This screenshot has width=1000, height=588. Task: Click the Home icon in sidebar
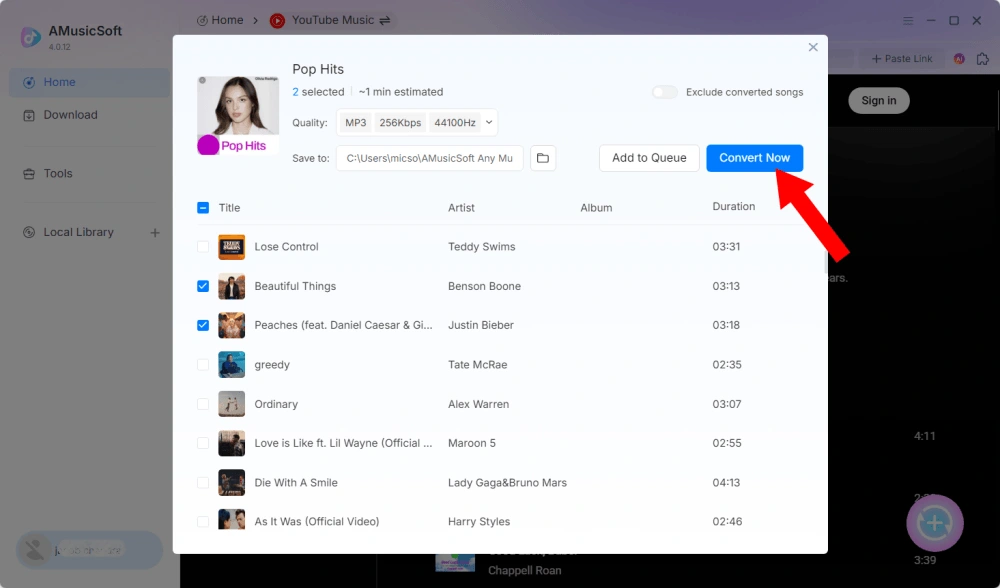point(29,82)
